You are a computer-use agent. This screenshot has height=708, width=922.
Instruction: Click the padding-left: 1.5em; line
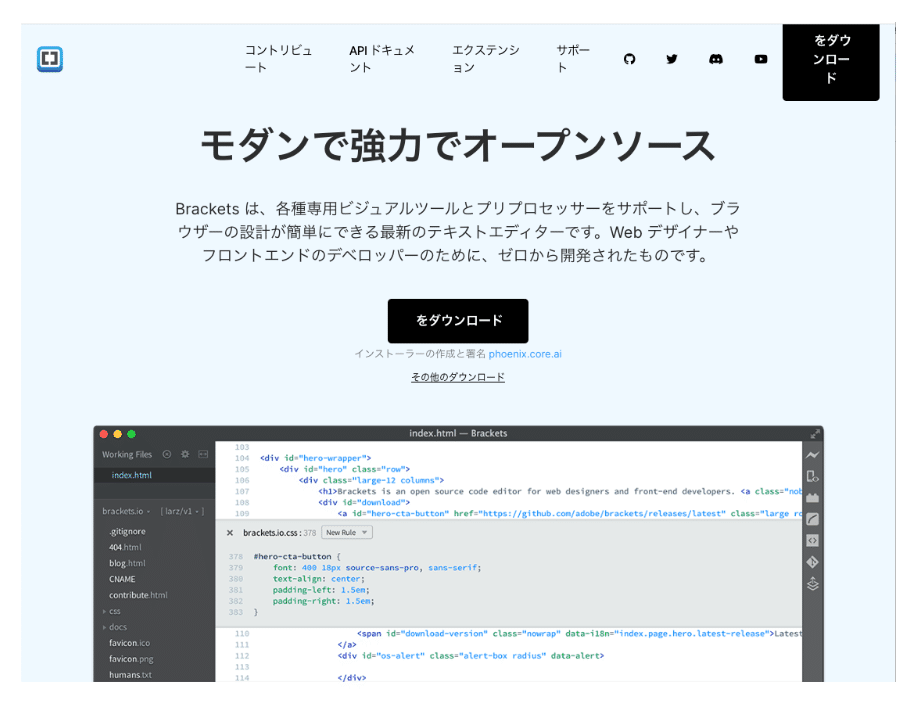(x=321, y=590)
